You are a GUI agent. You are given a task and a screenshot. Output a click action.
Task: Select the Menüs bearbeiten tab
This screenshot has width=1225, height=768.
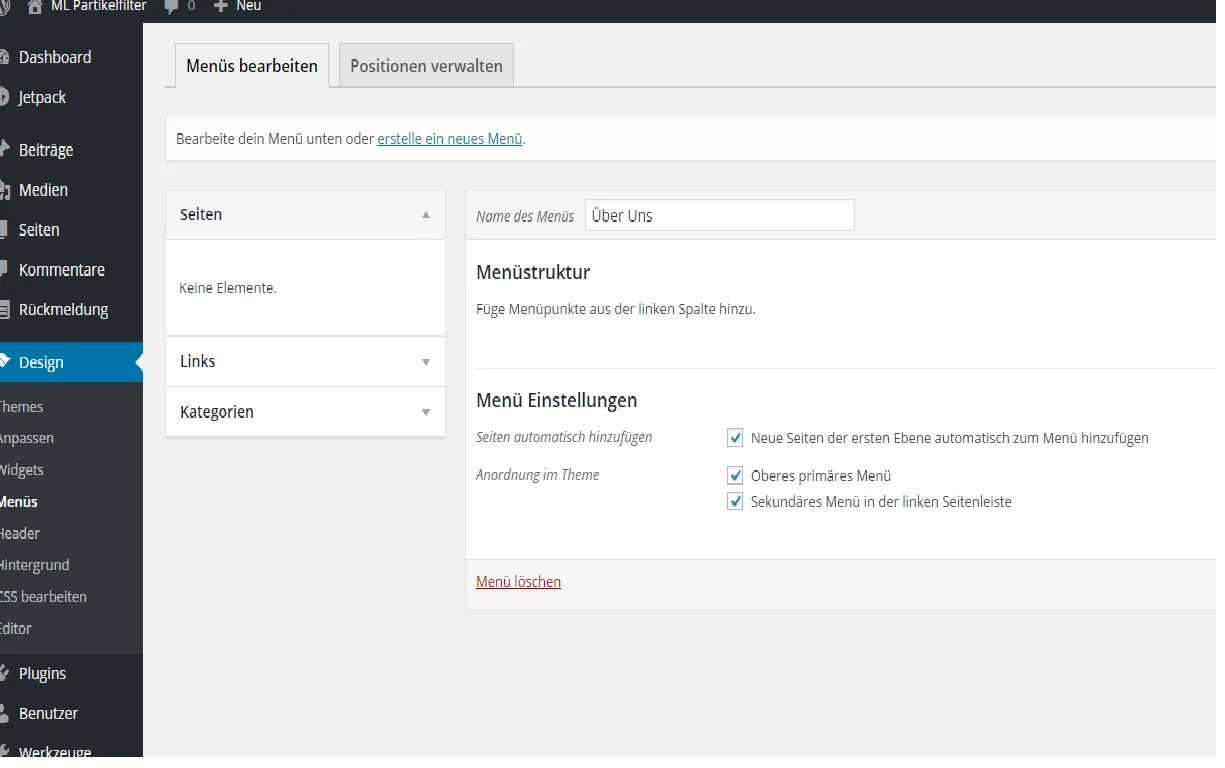252,66
